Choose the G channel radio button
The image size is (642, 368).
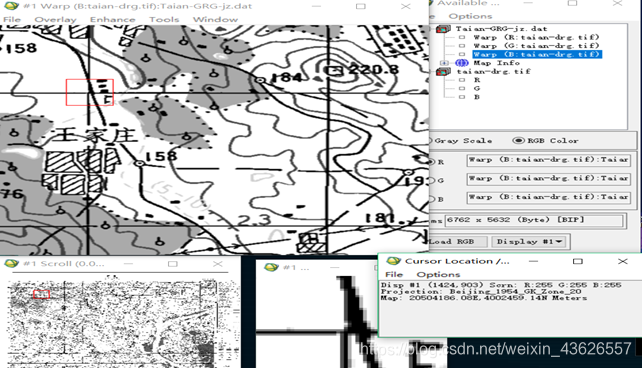pos(431,180)
